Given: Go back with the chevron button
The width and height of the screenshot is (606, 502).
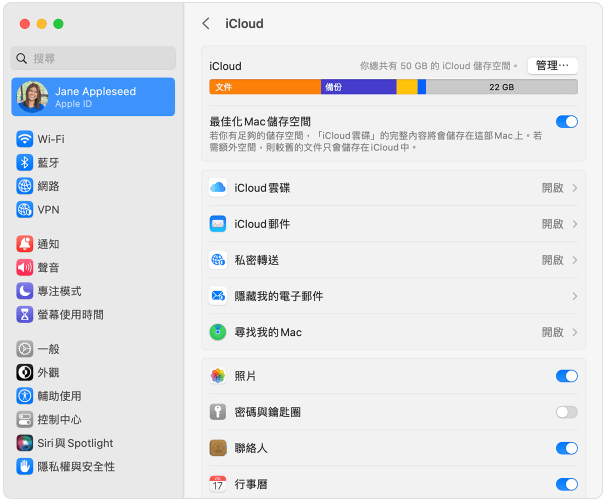Looking at the screenshot, I should tap(206, 23).
